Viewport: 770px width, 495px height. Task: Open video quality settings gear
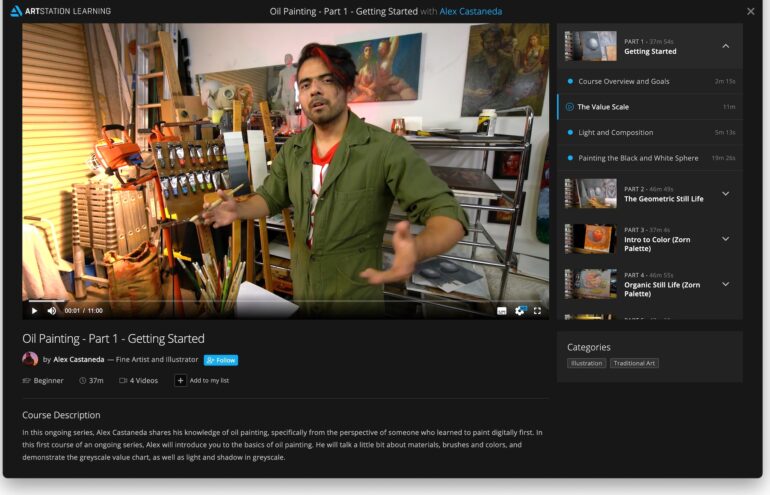520,311
